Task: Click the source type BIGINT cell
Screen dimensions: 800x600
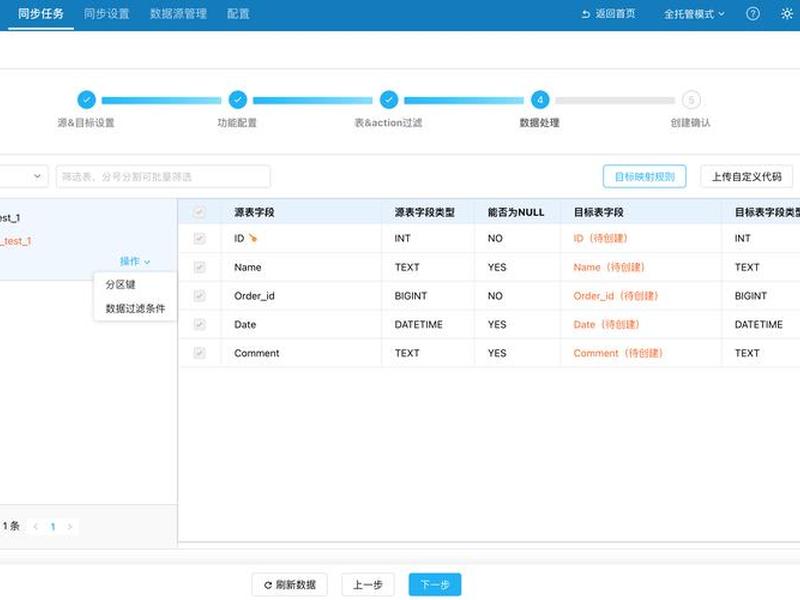Action: coord(411,295)
